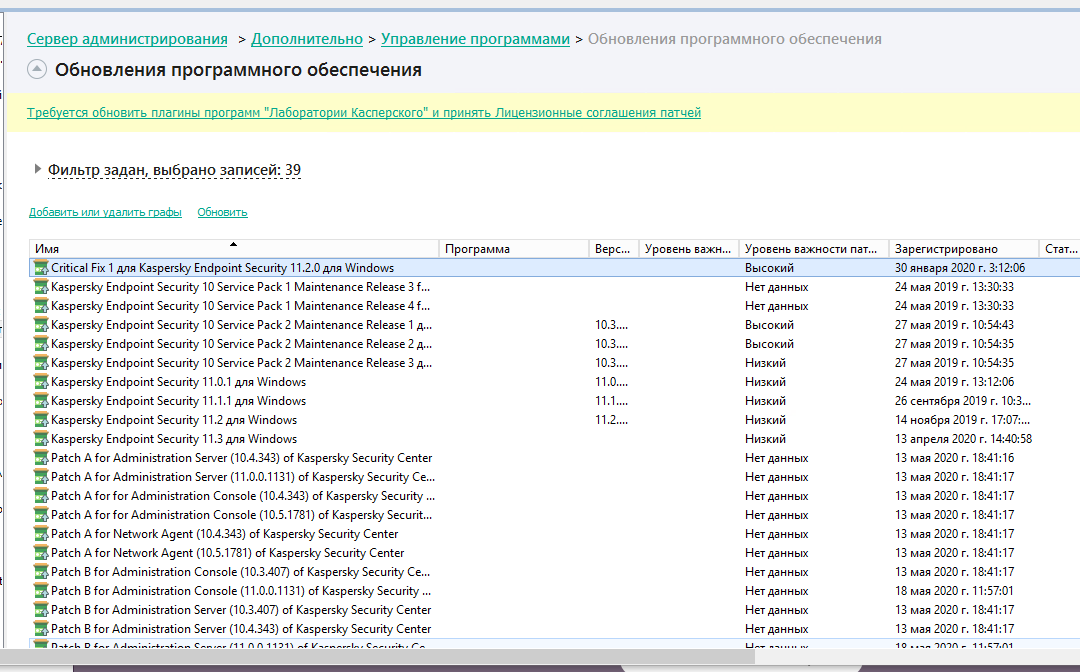Screen dimensions: 1080x672
Task: Click update icon for Kaspersky Endpoint Security 11.0.1
Action: [x=41, y=382]
